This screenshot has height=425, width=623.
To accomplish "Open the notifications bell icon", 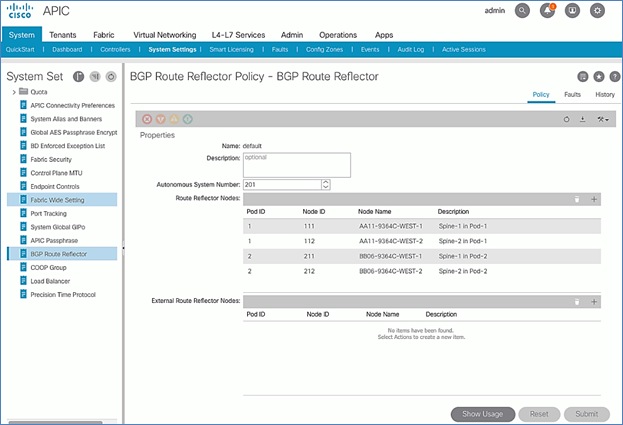I will [x=547, y=11].
